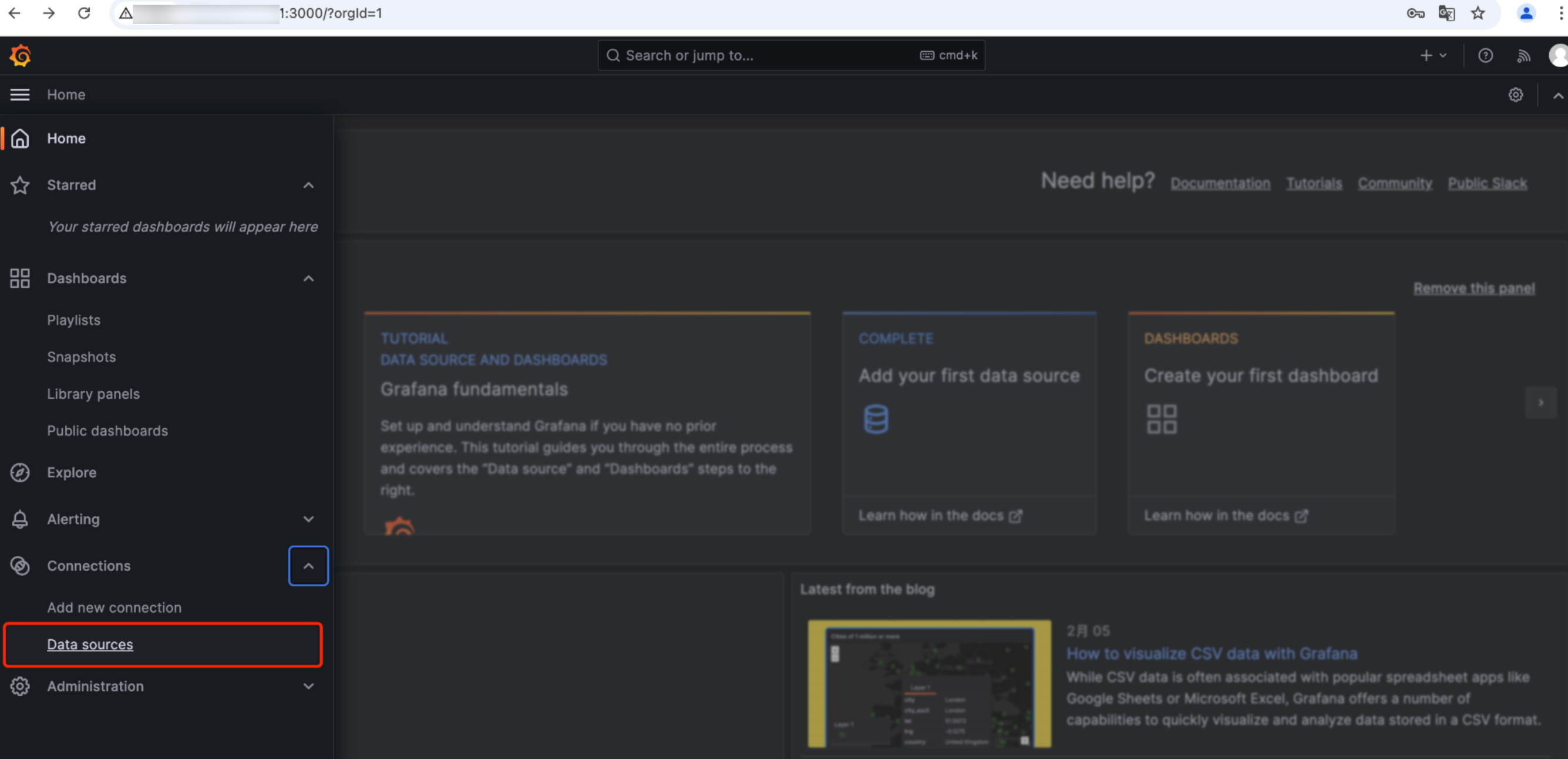Viewport: 1568px width, 759px height.
Task: Click Remove this panel link
Action: tap(1473, 288)
